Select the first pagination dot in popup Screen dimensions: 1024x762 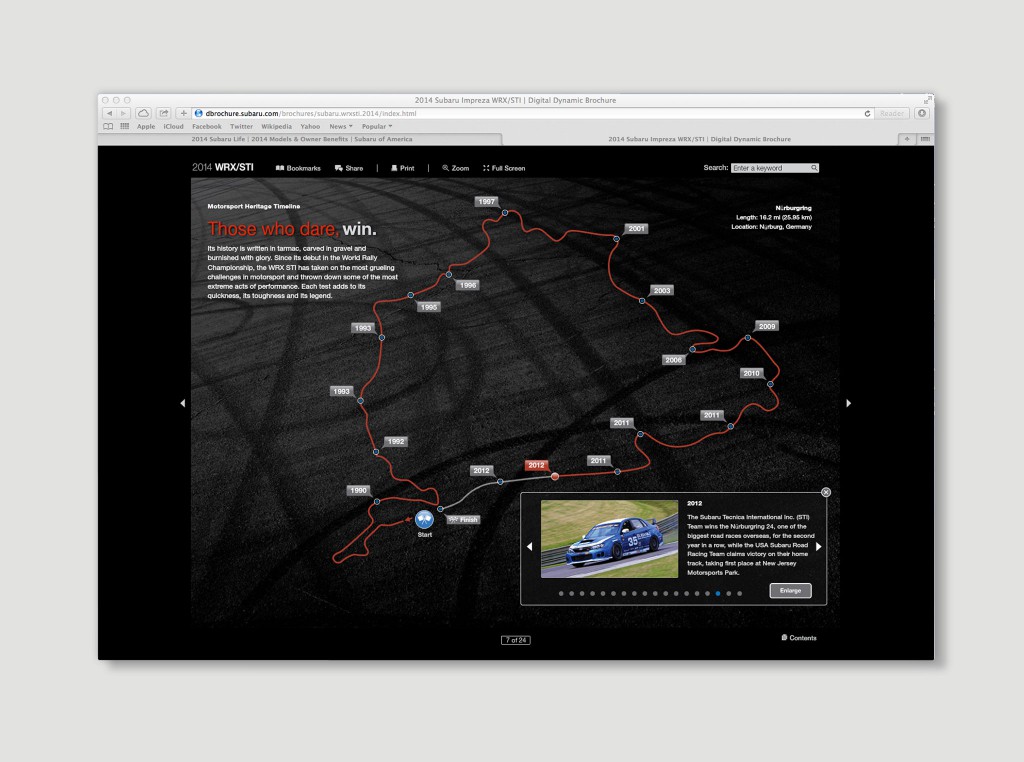point(561,594)
